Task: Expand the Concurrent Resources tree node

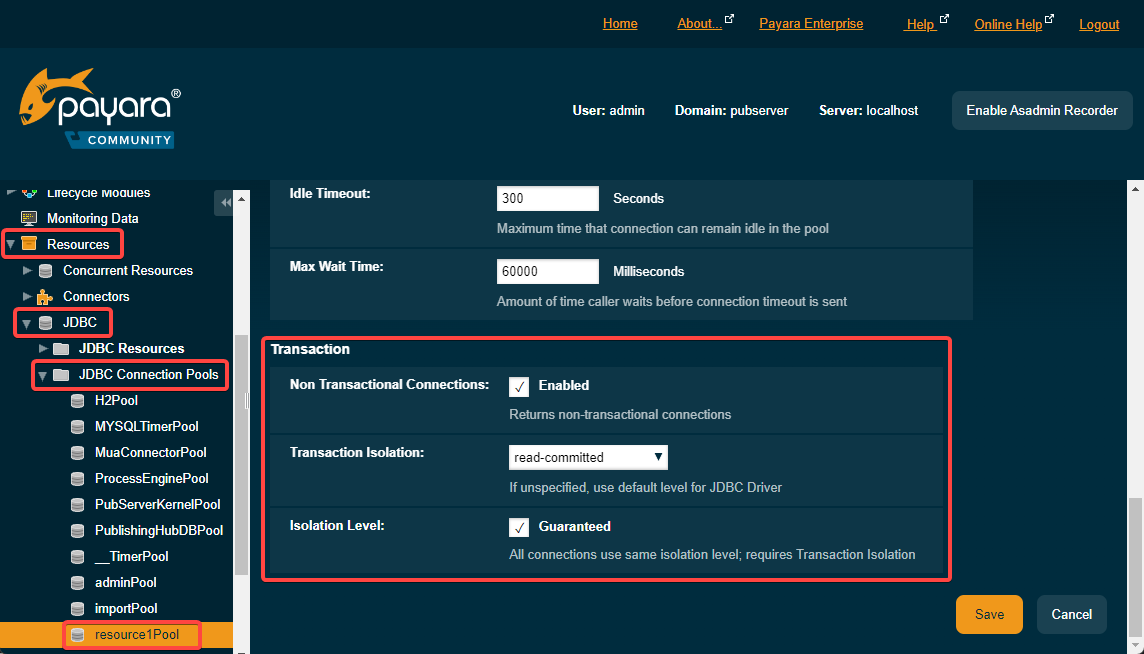Action: point(27,270)
